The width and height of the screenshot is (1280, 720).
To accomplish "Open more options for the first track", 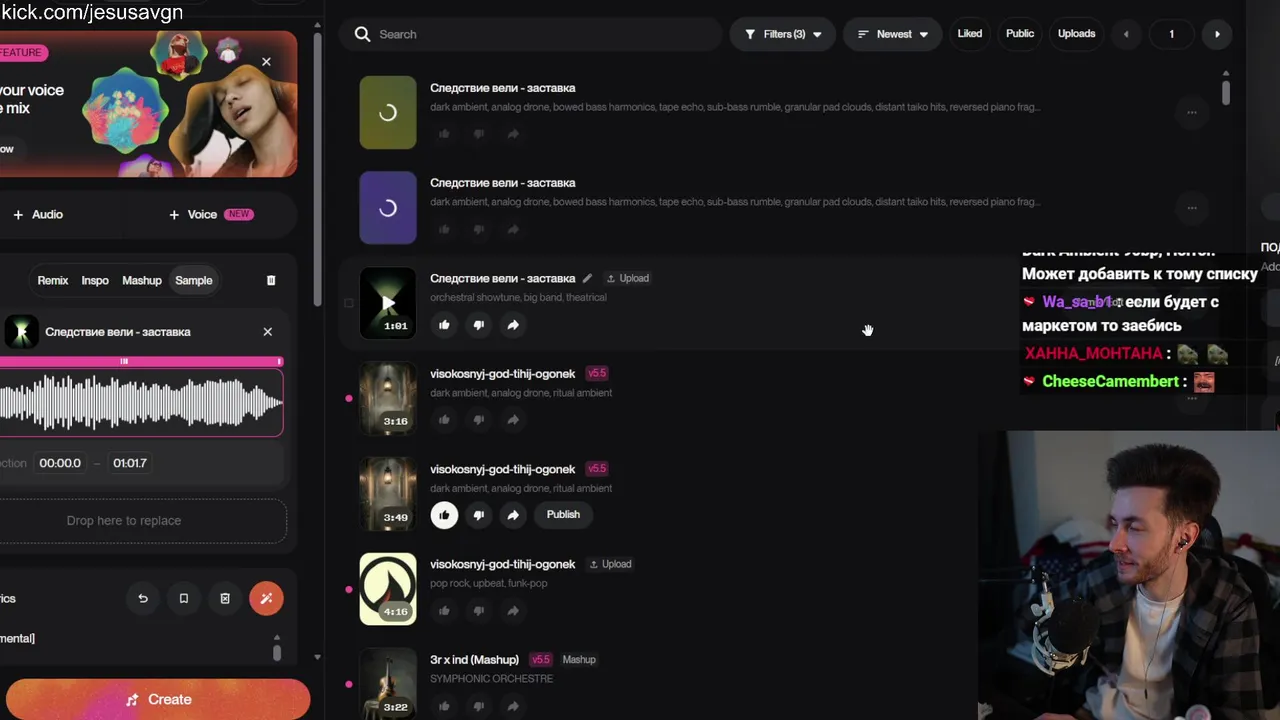I will pos(1192,113).
